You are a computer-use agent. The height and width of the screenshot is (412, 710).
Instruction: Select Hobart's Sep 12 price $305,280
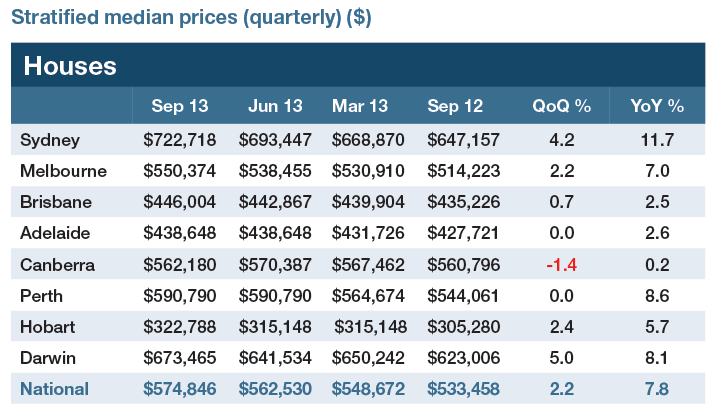tap(463, 327)
